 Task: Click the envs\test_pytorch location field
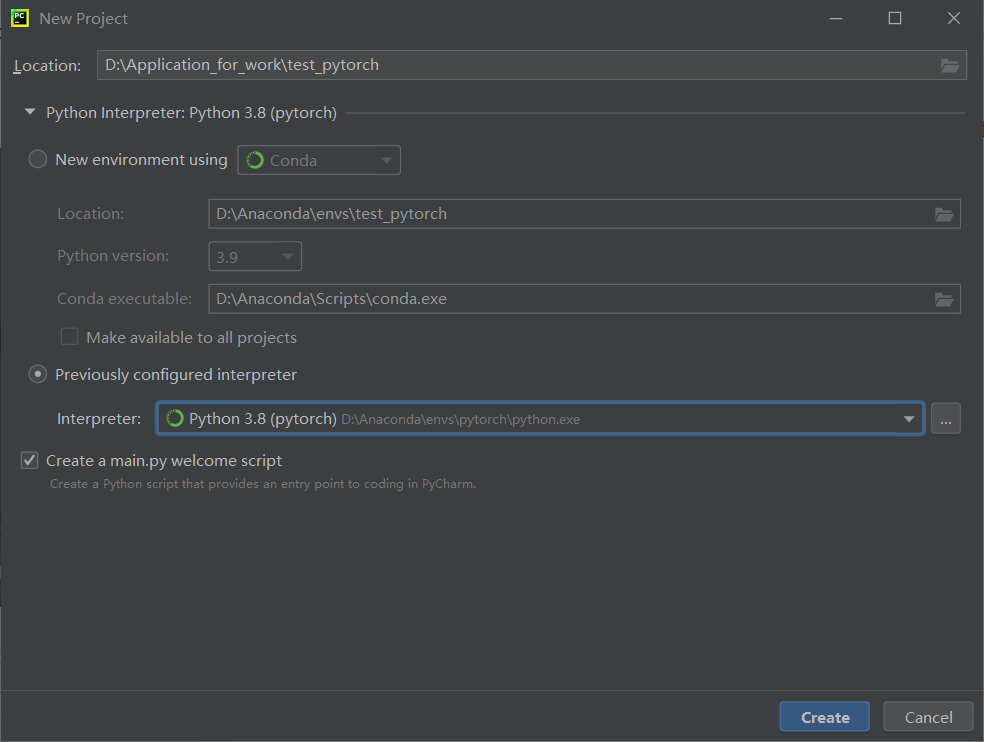pos(584,214)
